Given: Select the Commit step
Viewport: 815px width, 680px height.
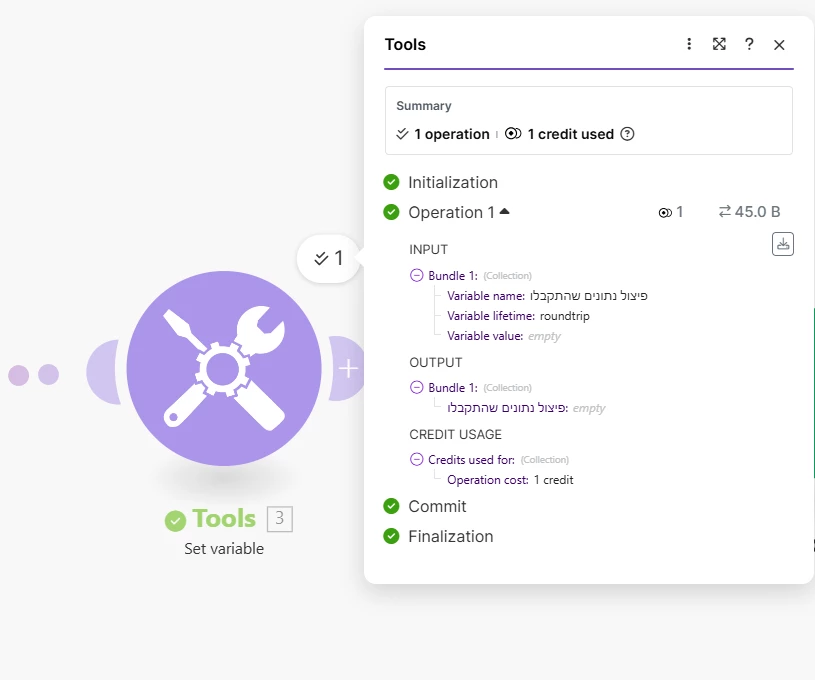Looking at the screenshot, I should tap(437, 506).
